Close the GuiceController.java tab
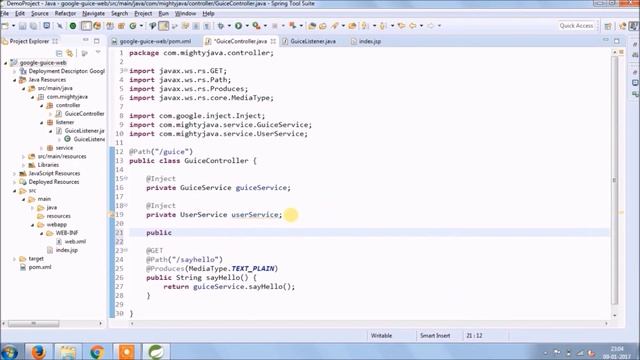 pyautogui.click(x=273, y=41)
